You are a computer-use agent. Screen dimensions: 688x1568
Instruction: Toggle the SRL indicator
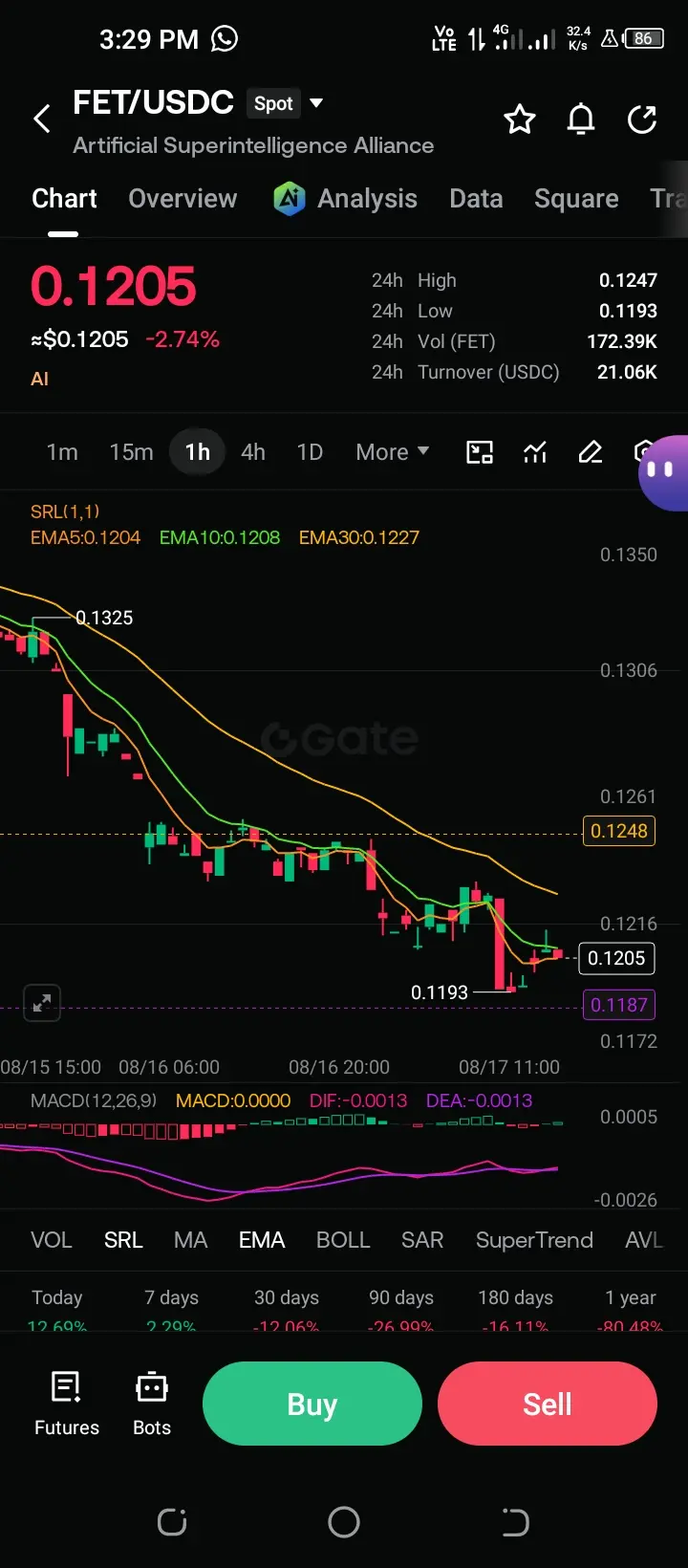pos(123,1240)
